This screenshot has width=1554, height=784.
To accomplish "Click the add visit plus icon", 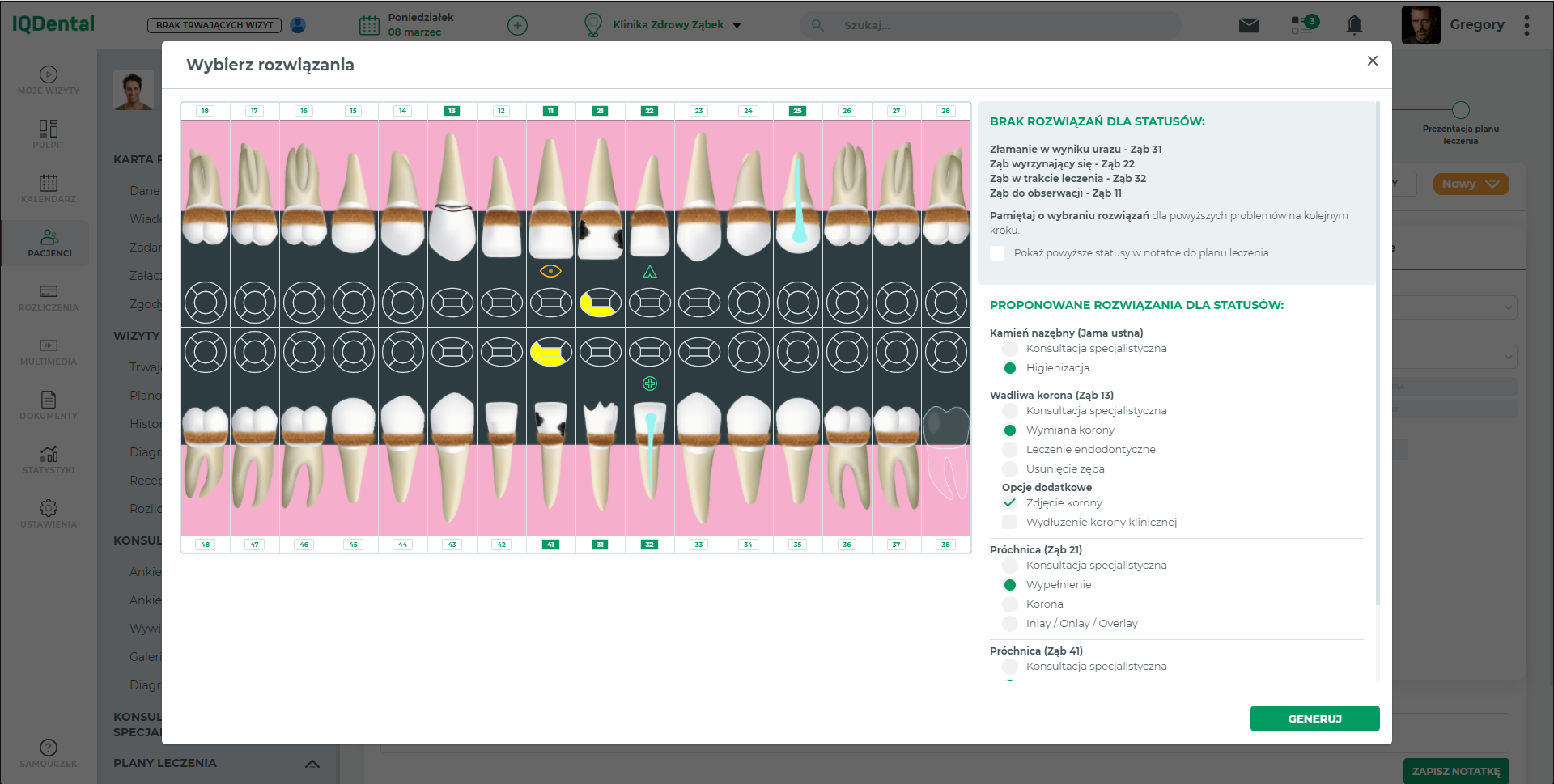I will pos(517,25).
